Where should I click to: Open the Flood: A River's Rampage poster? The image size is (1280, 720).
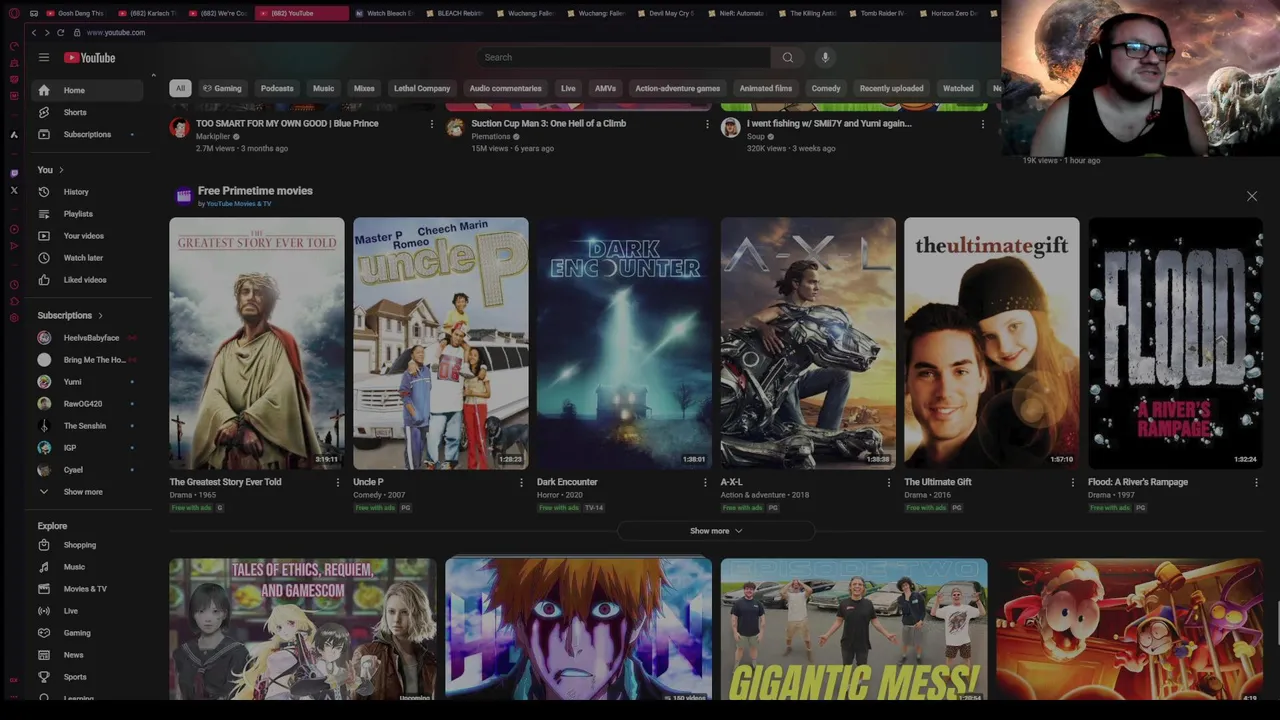[1175, 343]
